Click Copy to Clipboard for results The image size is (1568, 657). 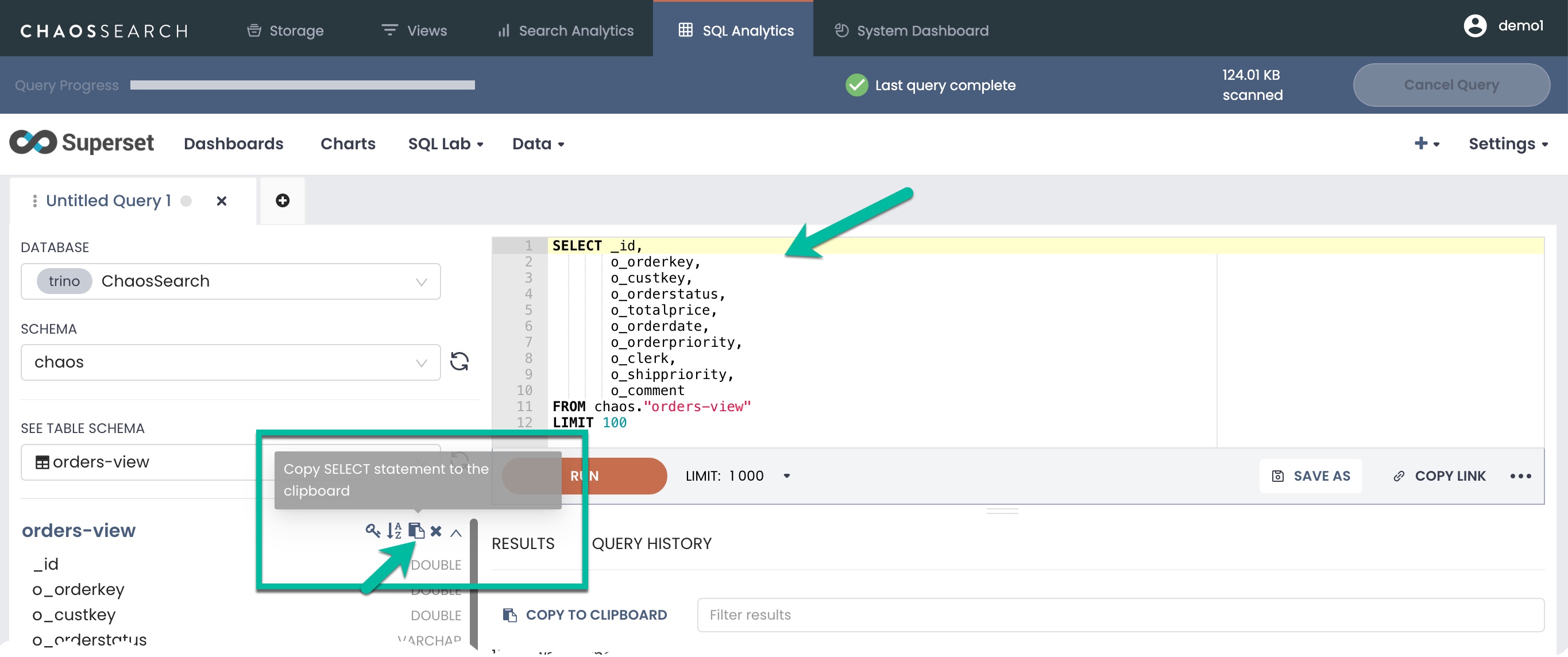click(585, 615)
